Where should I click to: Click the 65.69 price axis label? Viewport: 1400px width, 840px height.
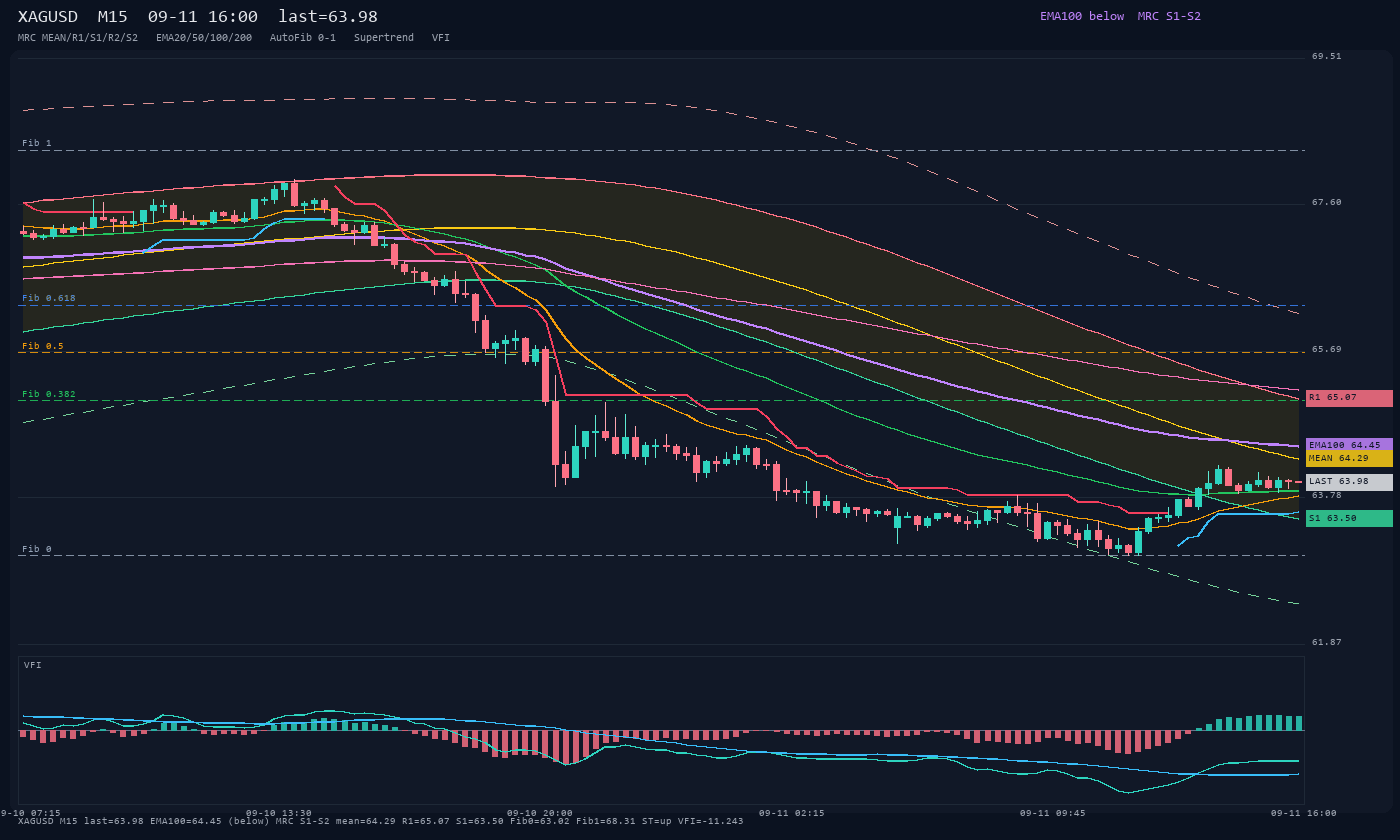click(1327, 349)
